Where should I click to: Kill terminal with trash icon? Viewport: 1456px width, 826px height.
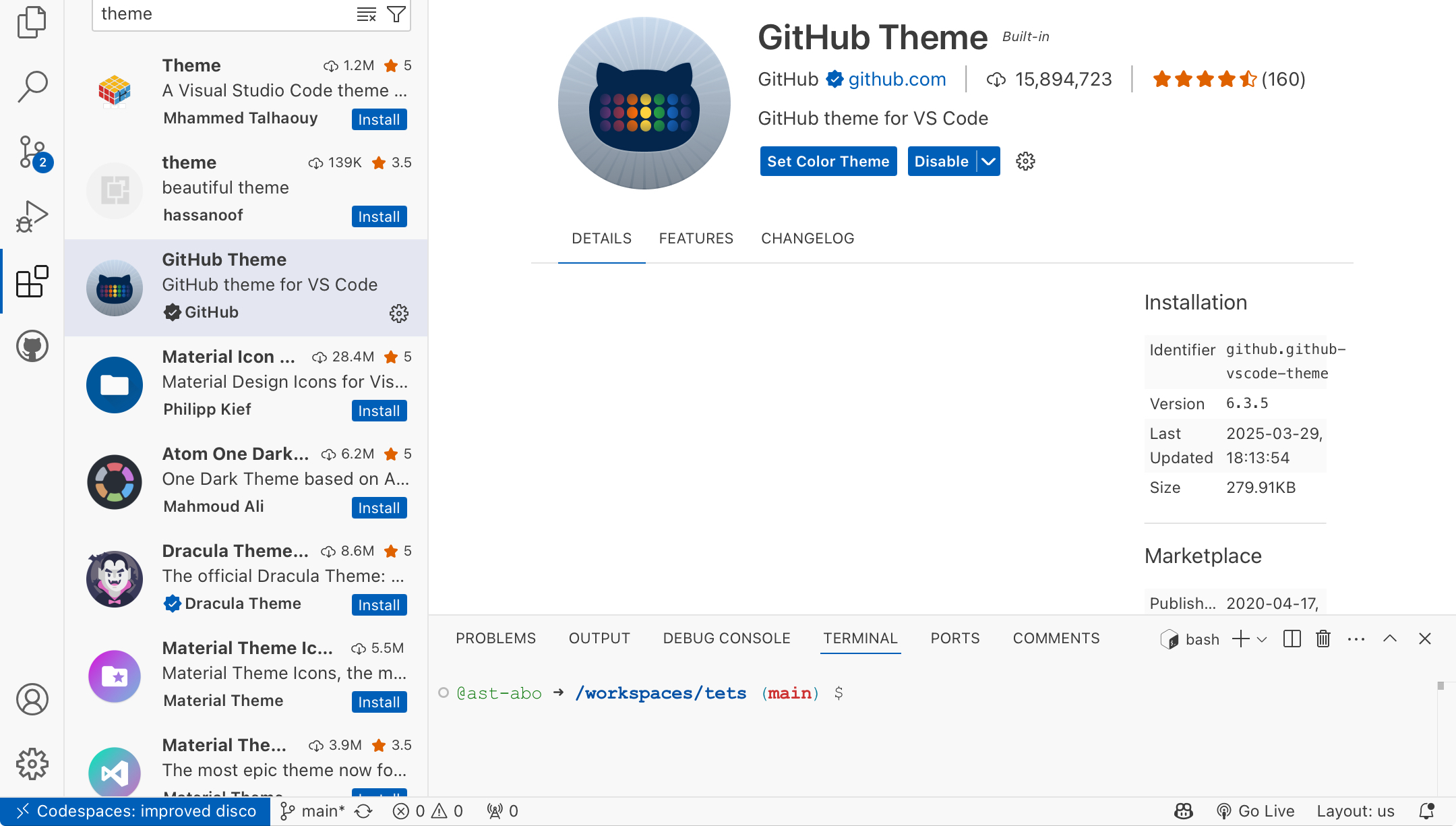tap(1323, 639)
